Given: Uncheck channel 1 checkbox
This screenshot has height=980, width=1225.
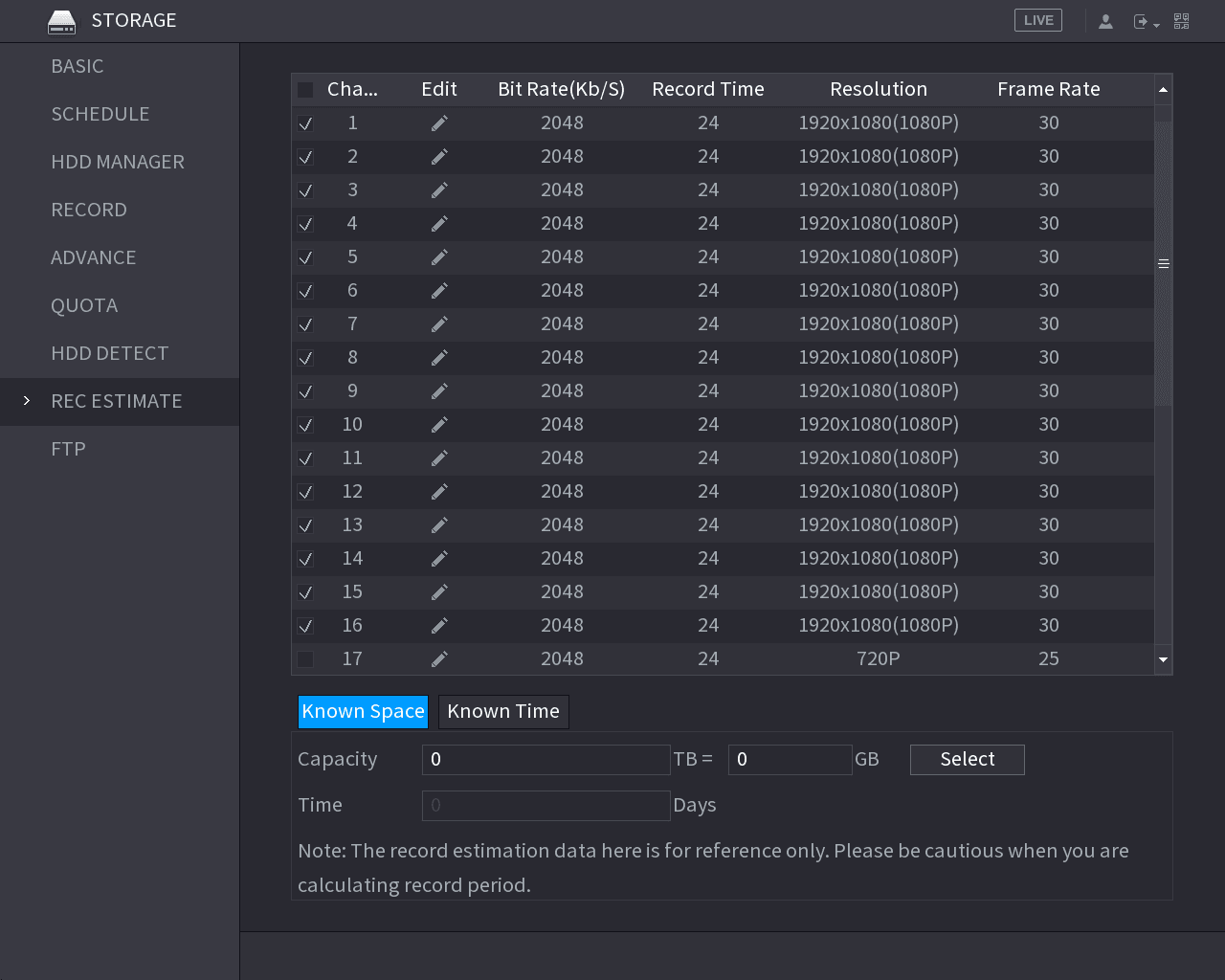Looking at the screenshot, I should point(305,123).
